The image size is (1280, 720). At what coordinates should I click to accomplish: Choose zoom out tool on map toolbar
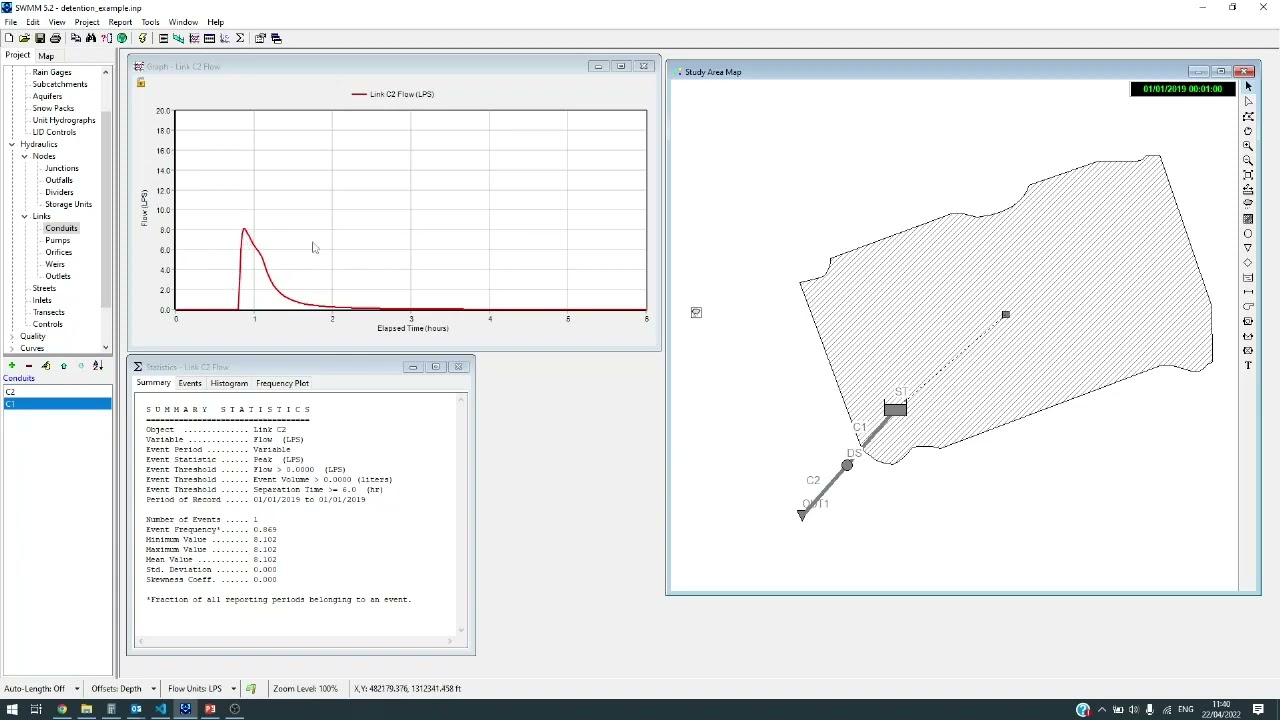coord(1248,160)
